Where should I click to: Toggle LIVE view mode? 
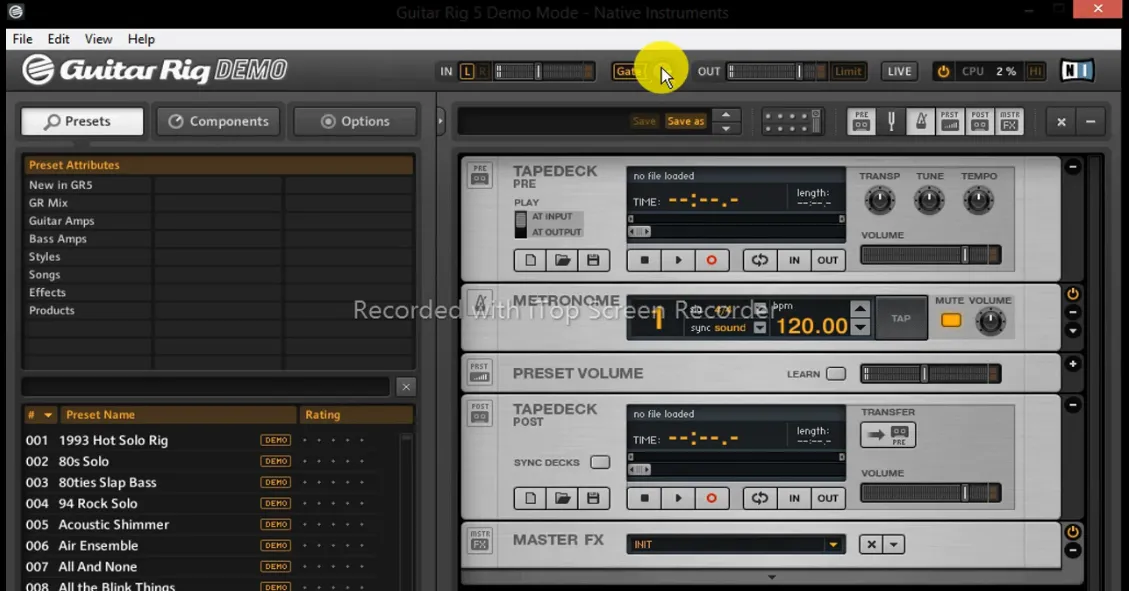click(899, 71)
